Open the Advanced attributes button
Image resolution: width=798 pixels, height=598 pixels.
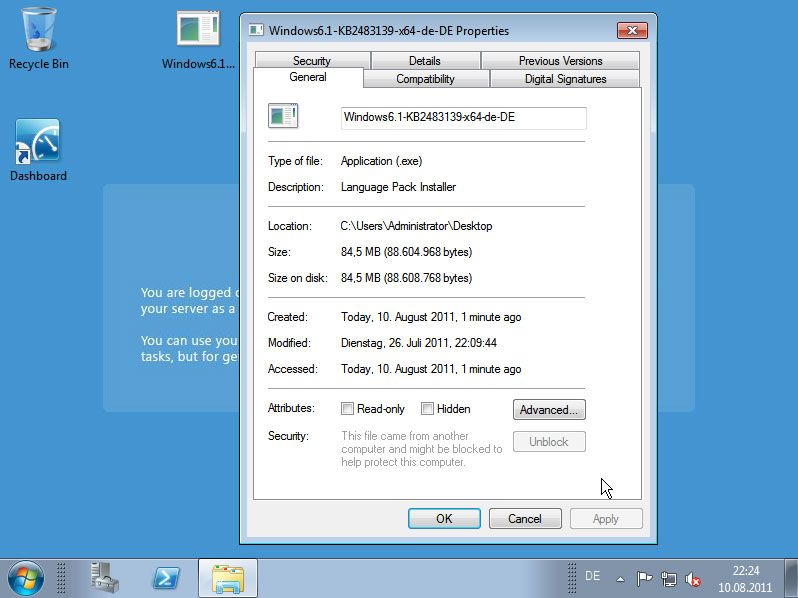[x=549, y=410]
